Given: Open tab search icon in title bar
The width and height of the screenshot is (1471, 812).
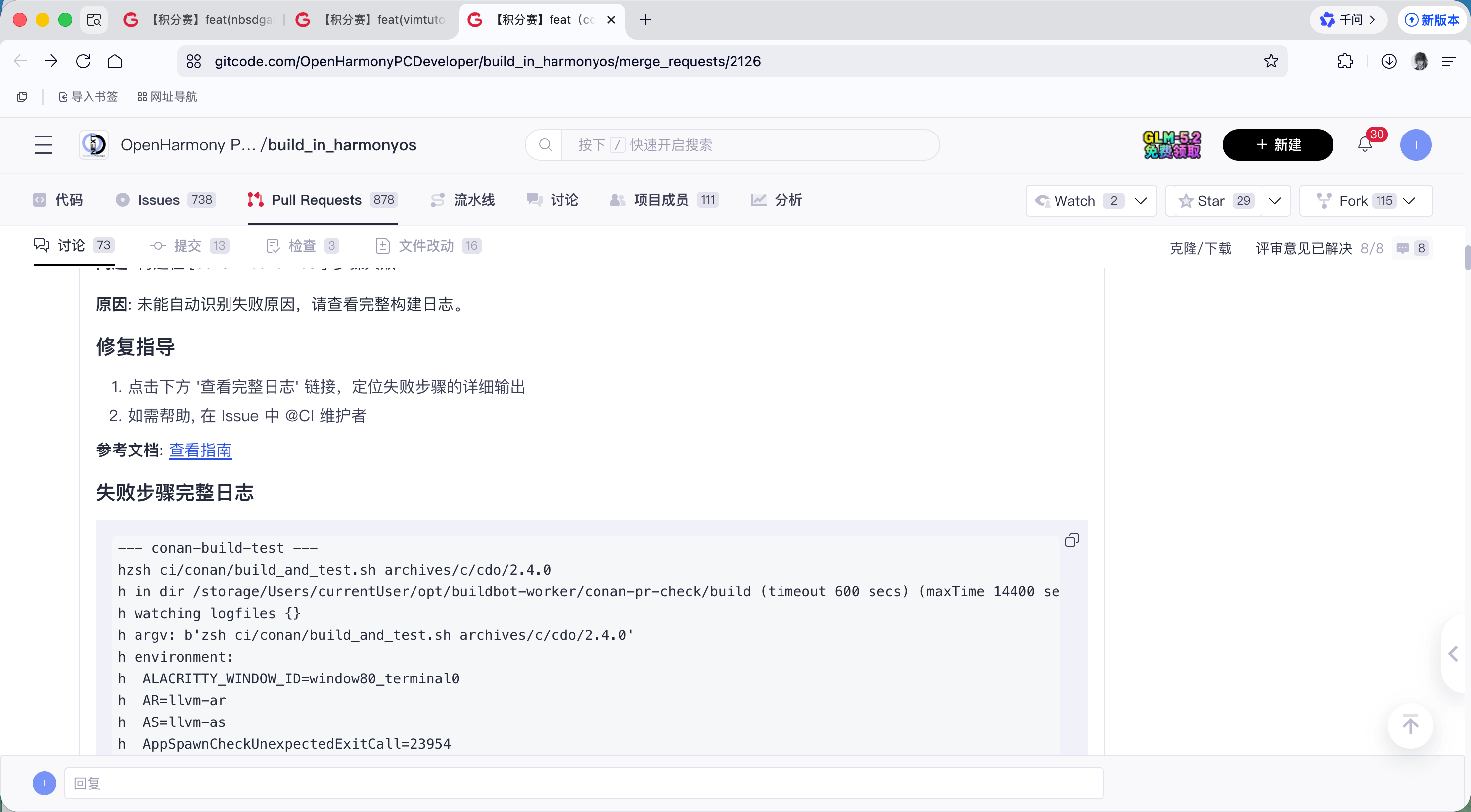Looking at the screenshot, I should click(93, 20).
